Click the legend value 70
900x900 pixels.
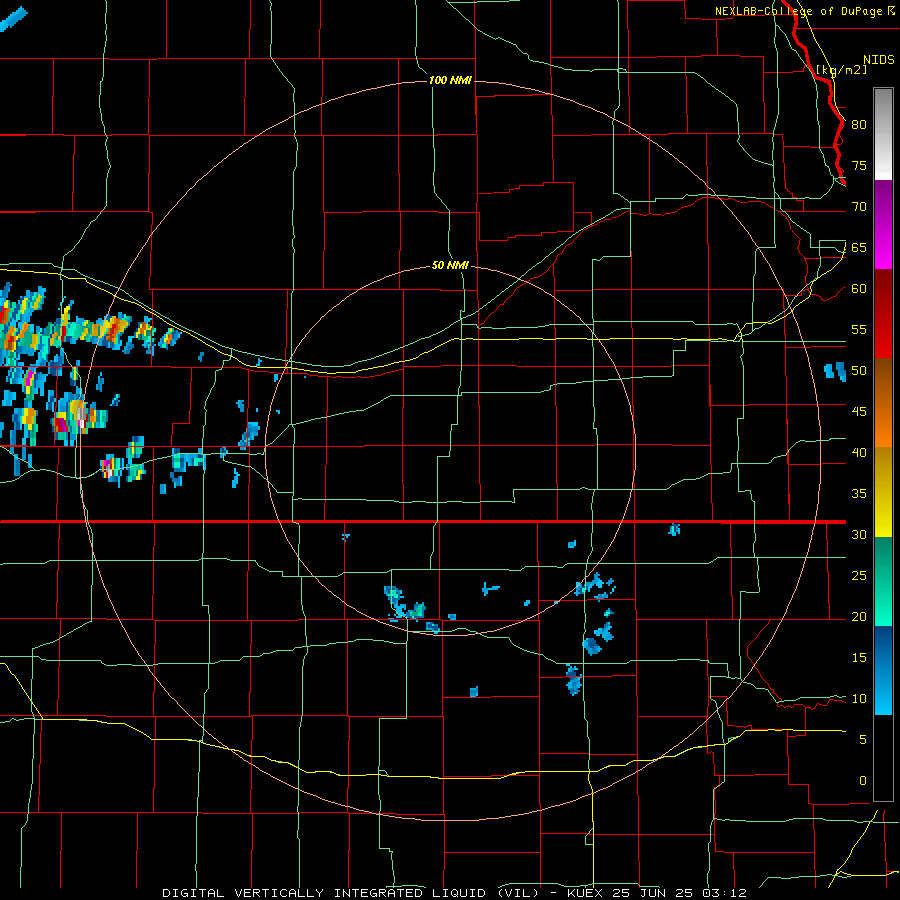tap(859, 207)
